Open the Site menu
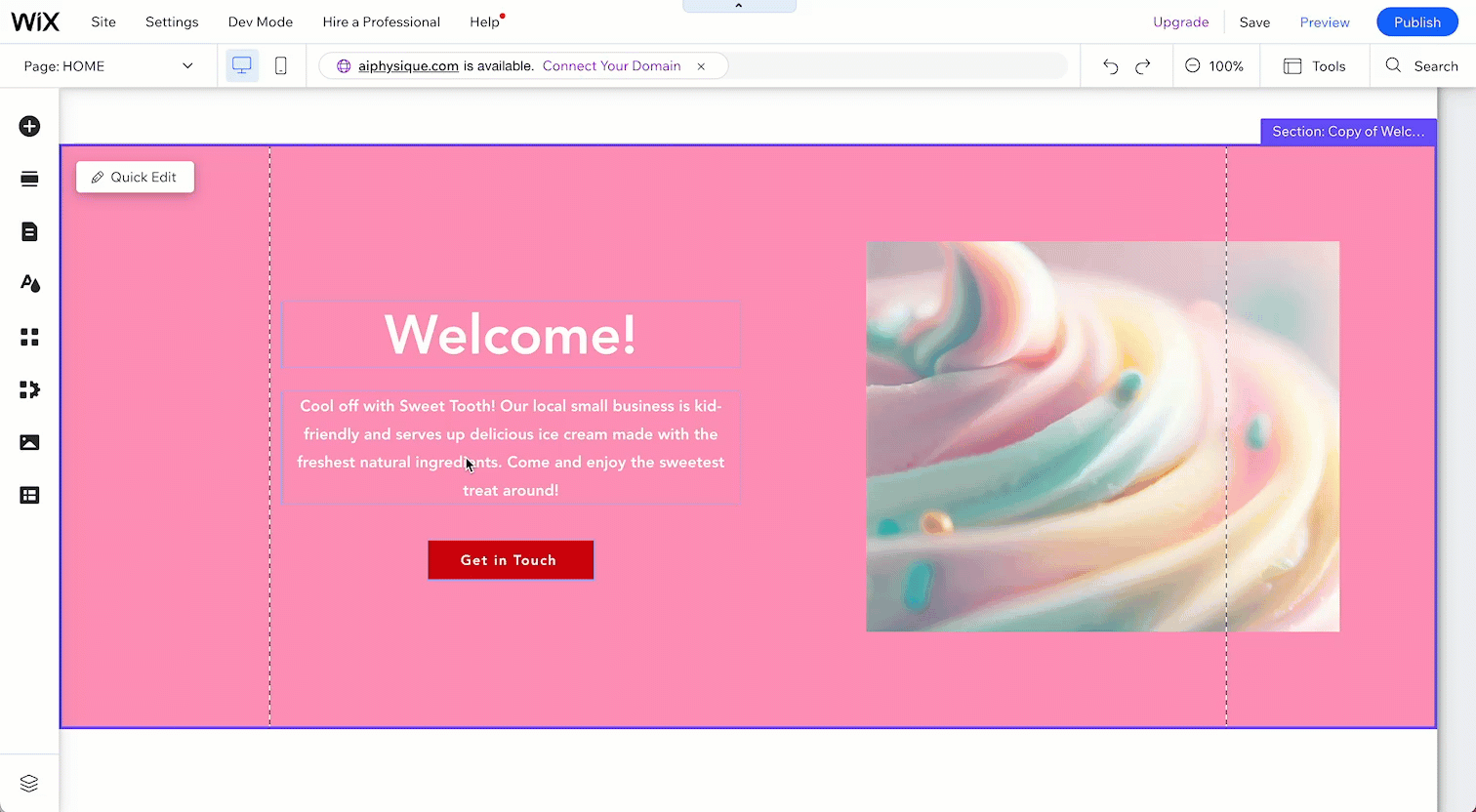Image resolution: width=1476 pixels, height=812 pixels. tap(103, 21)
